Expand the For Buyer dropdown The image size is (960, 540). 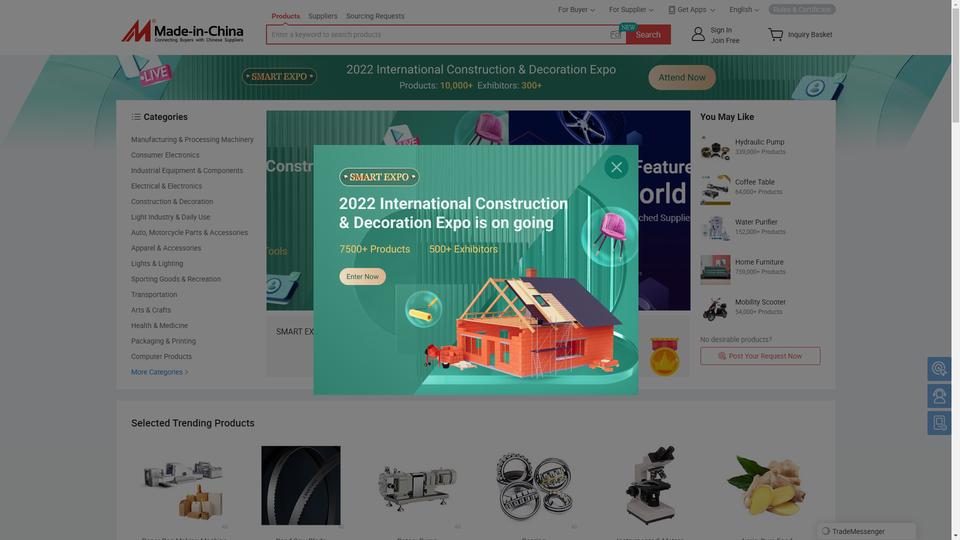point(576,10)
